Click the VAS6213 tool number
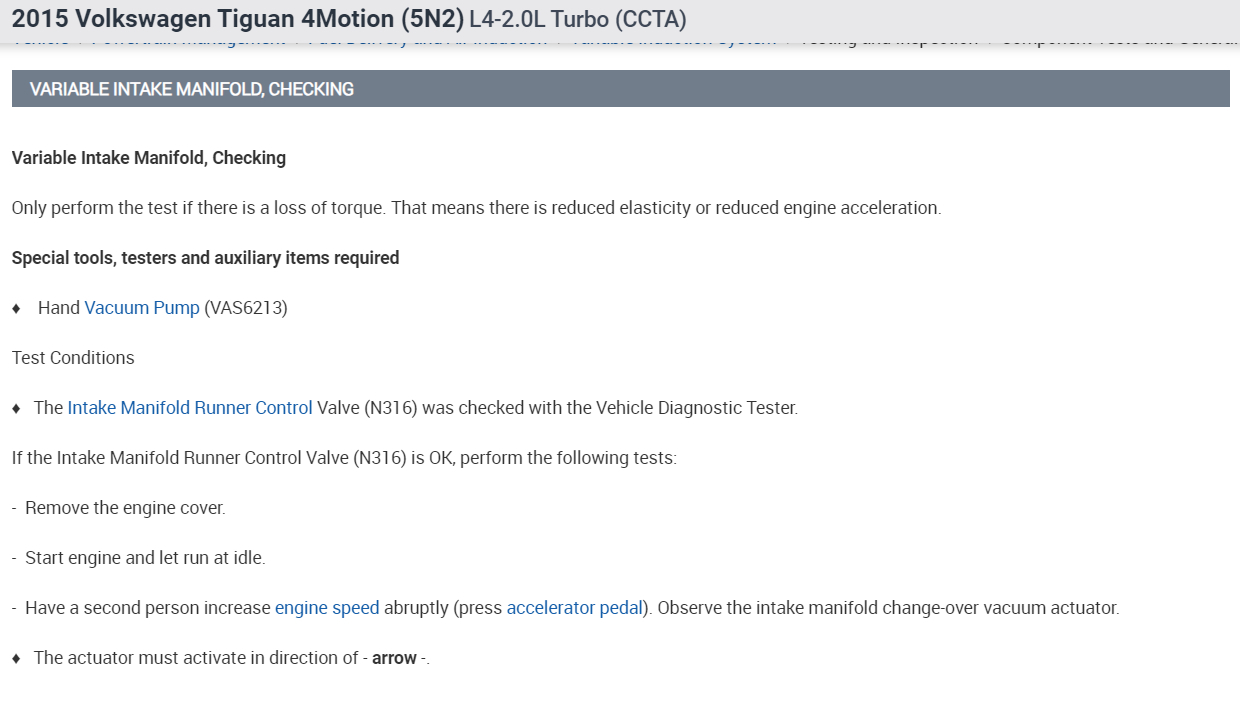Image resolution: width=1240 pixels, height=725 pixels. click(246, 308)
